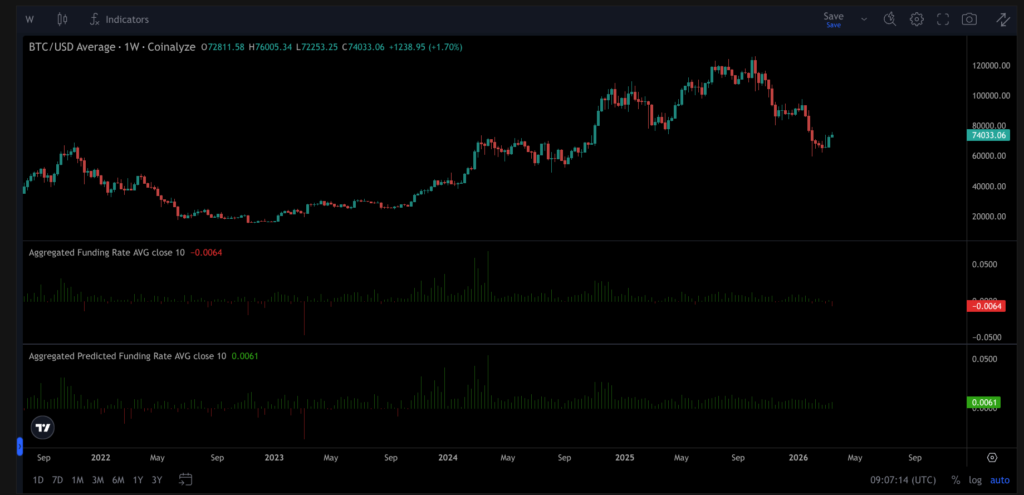Open chart settings gear
Viewport: 1024px width, 495px height.
pos(916,19)
